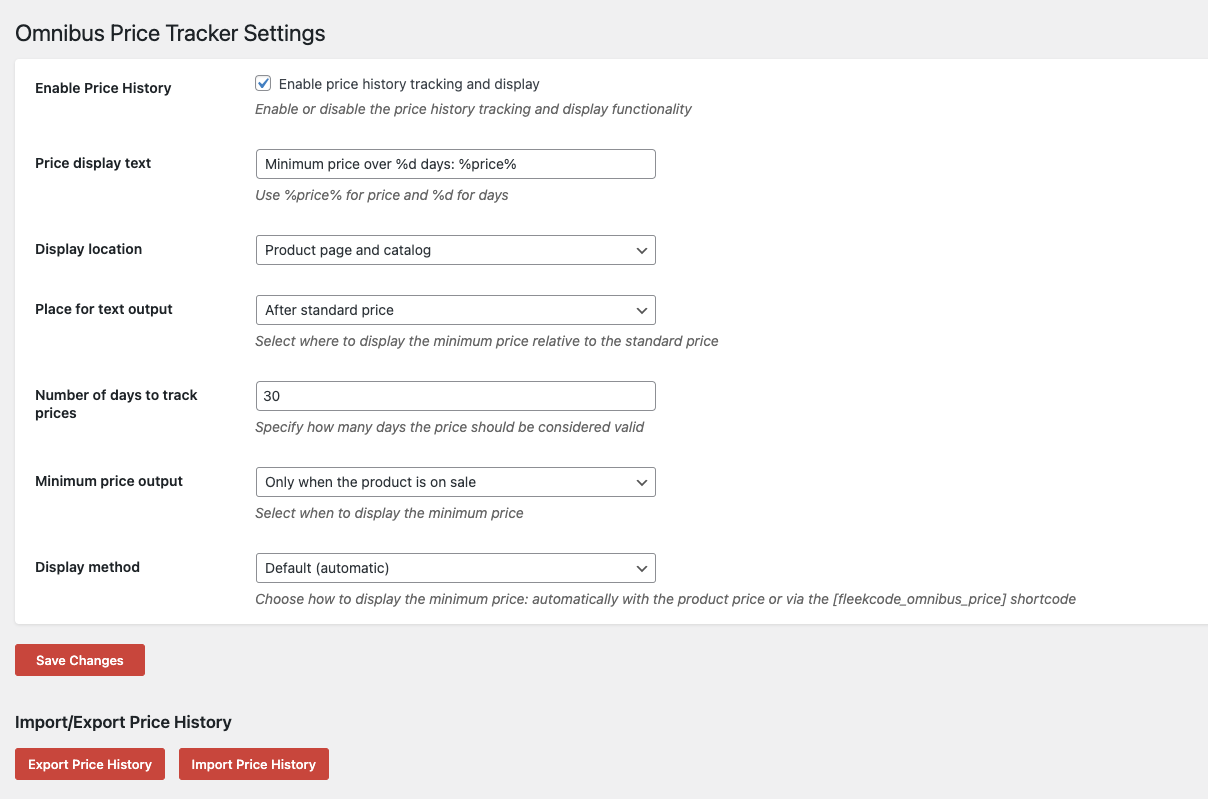Image resolution: width=1208 pixels, height=799 pixels.
Task: Click the Enable Price History label
Action: click(103, 88)
